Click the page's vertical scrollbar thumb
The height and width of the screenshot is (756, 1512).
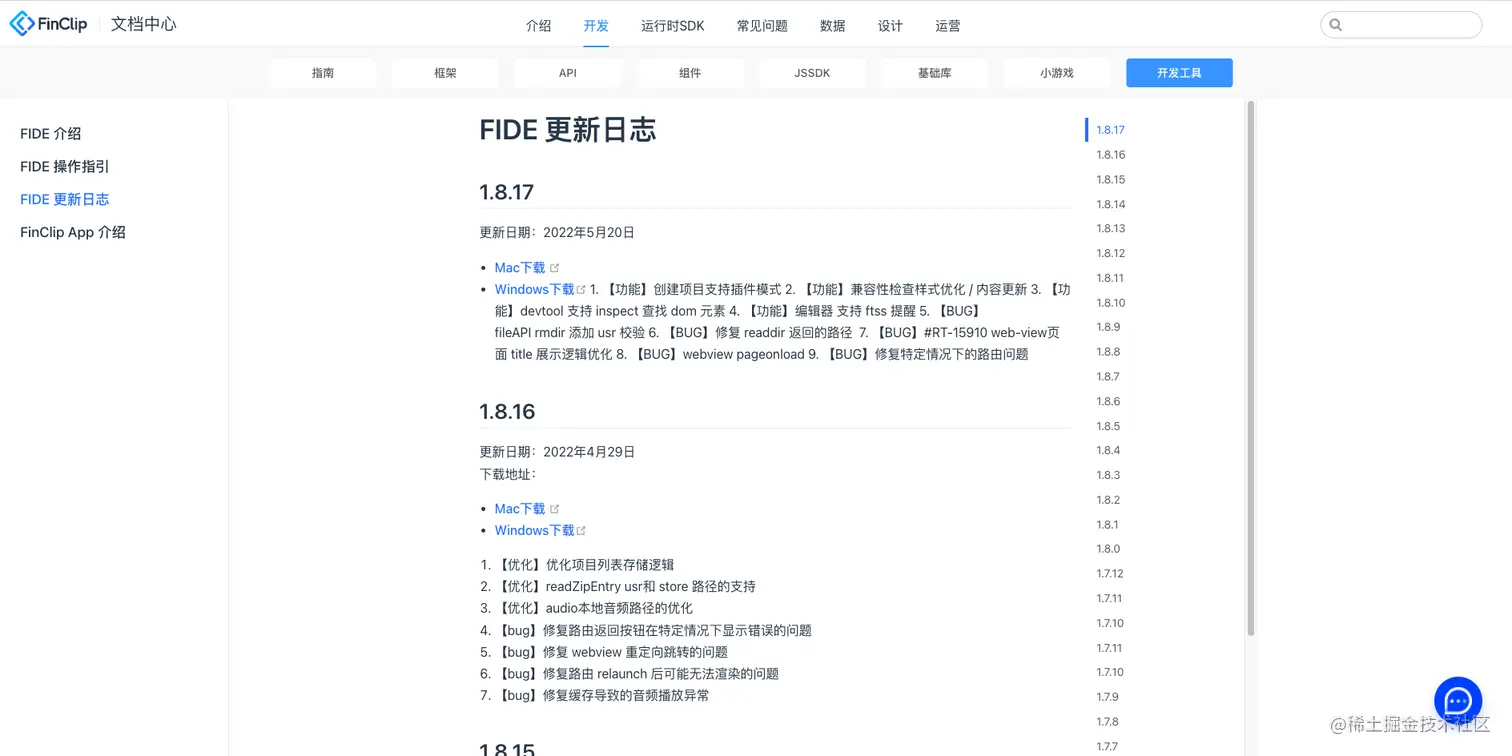(1250, 368)
